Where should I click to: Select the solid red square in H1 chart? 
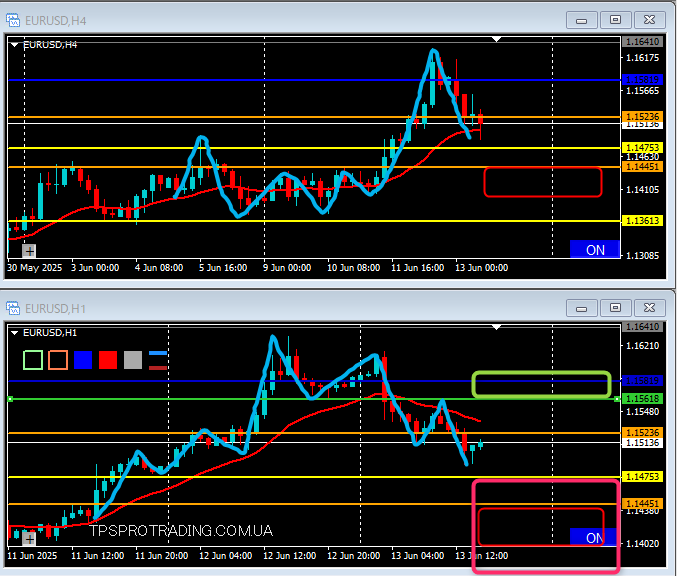pyautogui.click(x=108, y=360)
